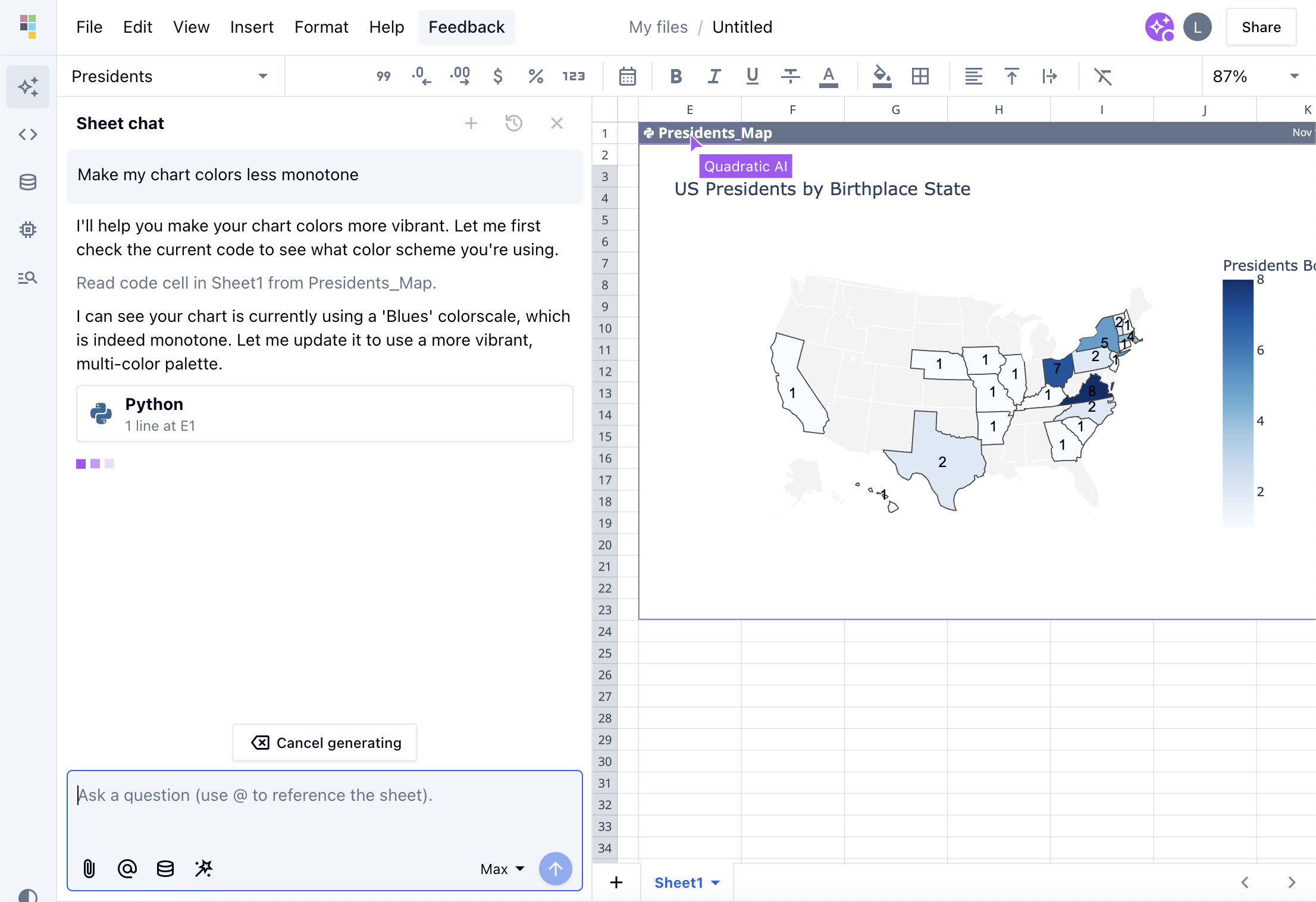1316x902 pixels.
Task: Open the search panel in sidebar
Action: [28, 277]
